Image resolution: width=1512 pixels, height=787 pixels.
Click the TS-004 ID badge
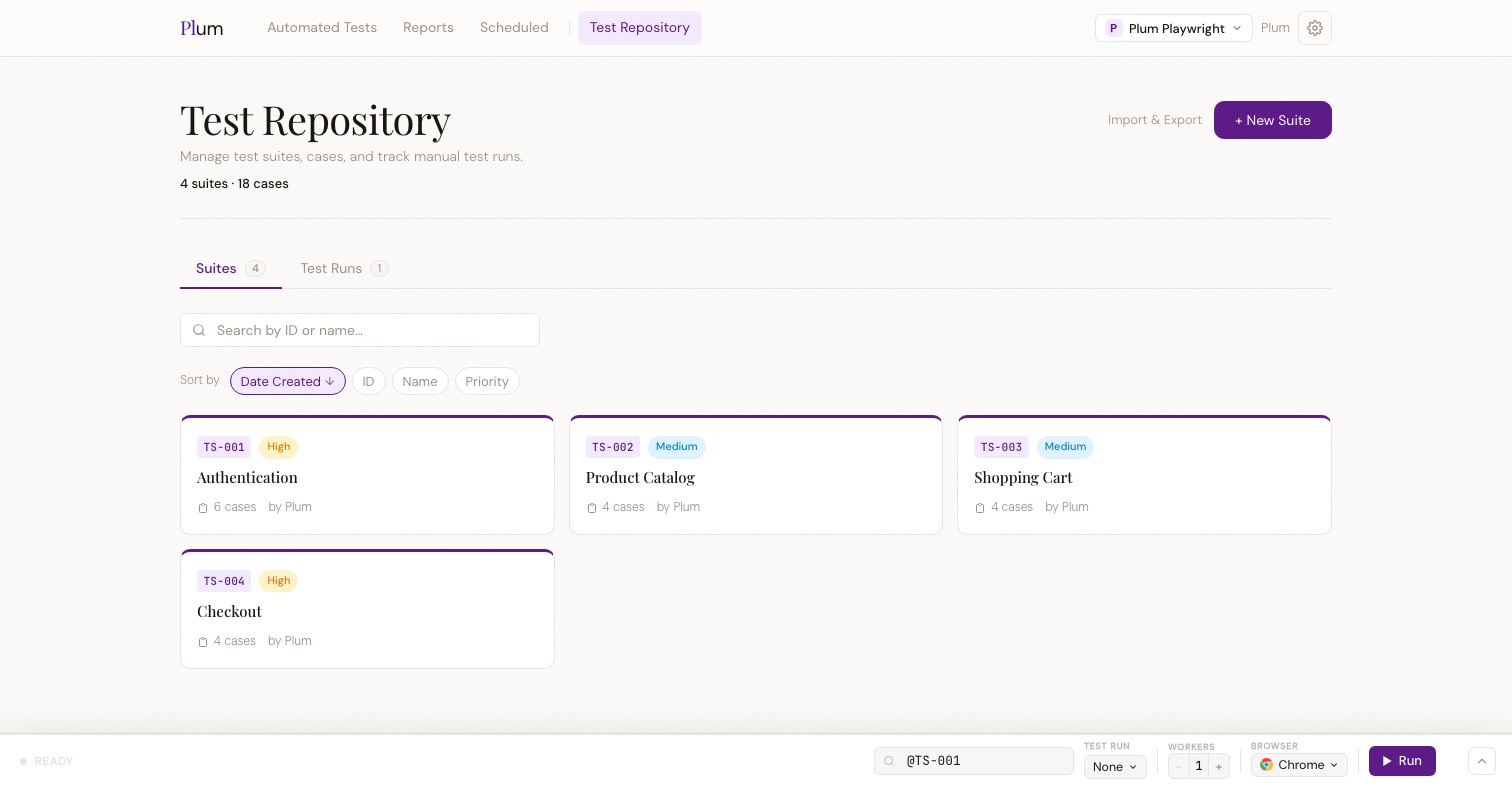coord(224,581)
